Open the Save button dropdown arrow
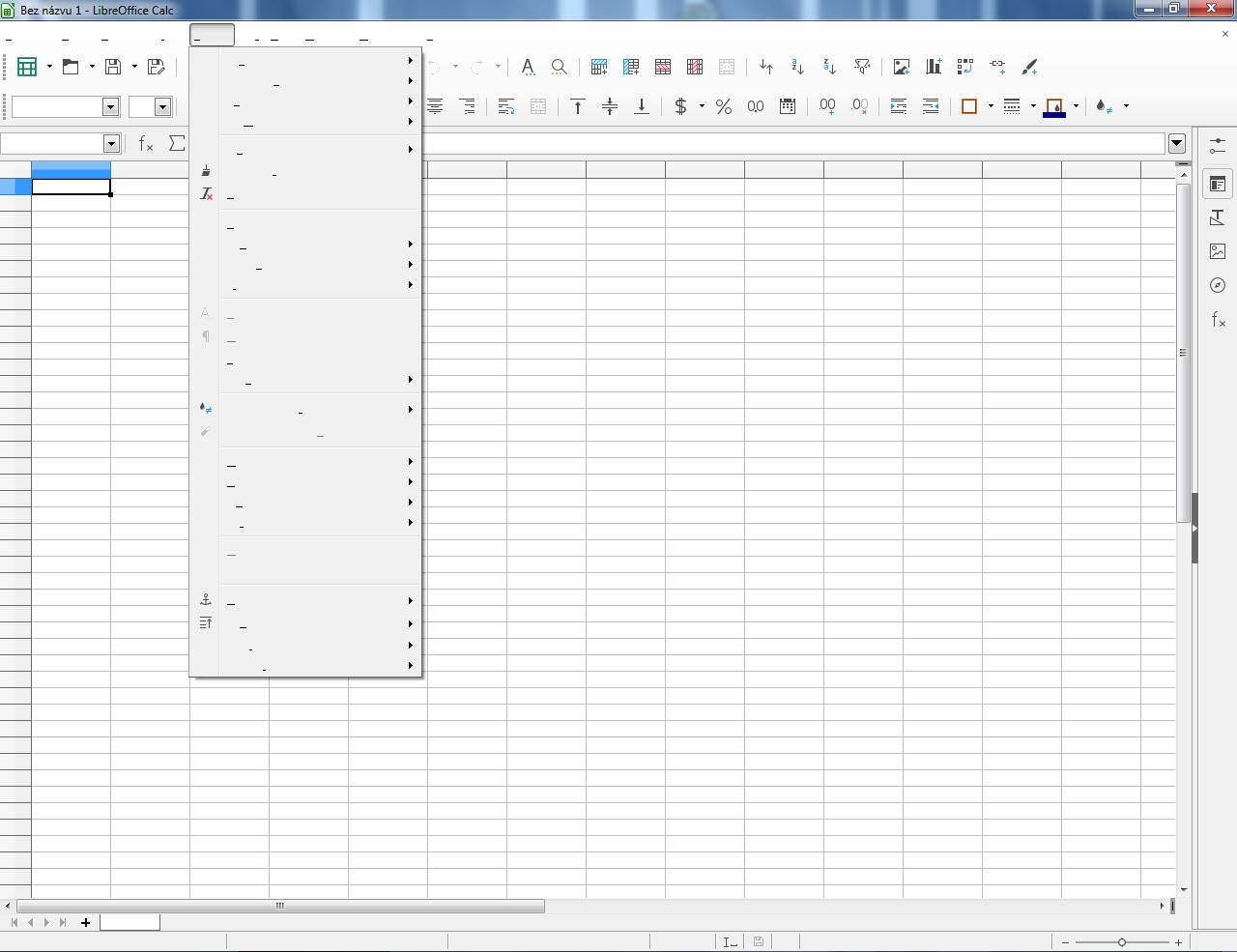 pyautogui.click(x=134, y=67)
